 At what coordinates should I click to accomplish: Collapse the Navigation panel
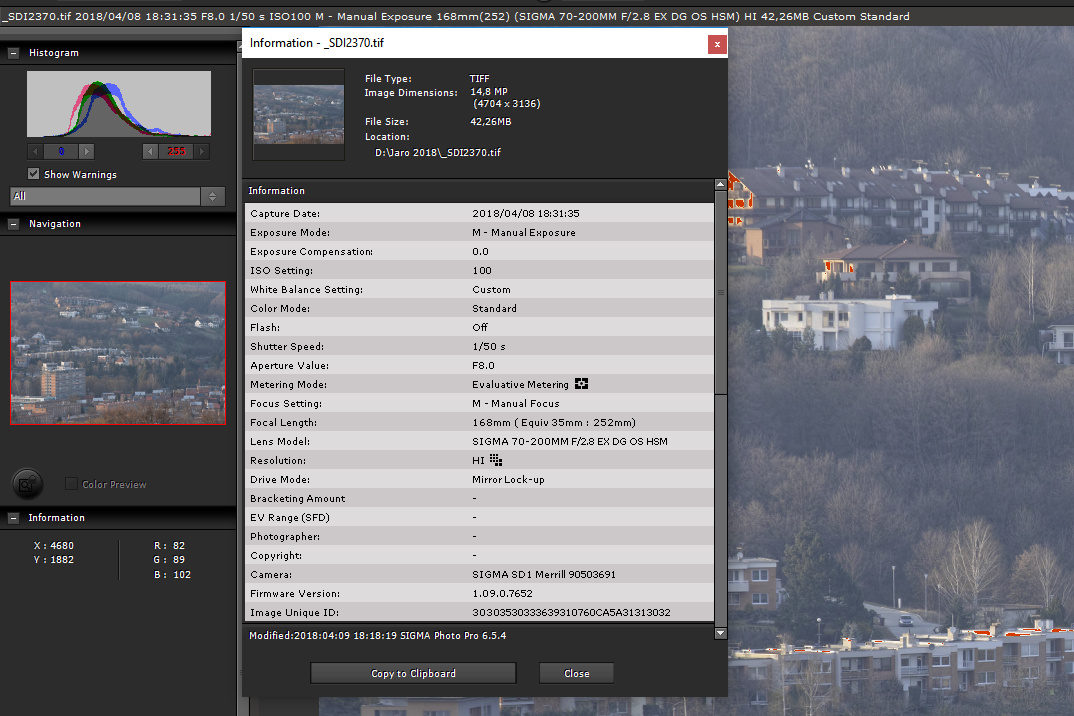(x=13, y=224)
